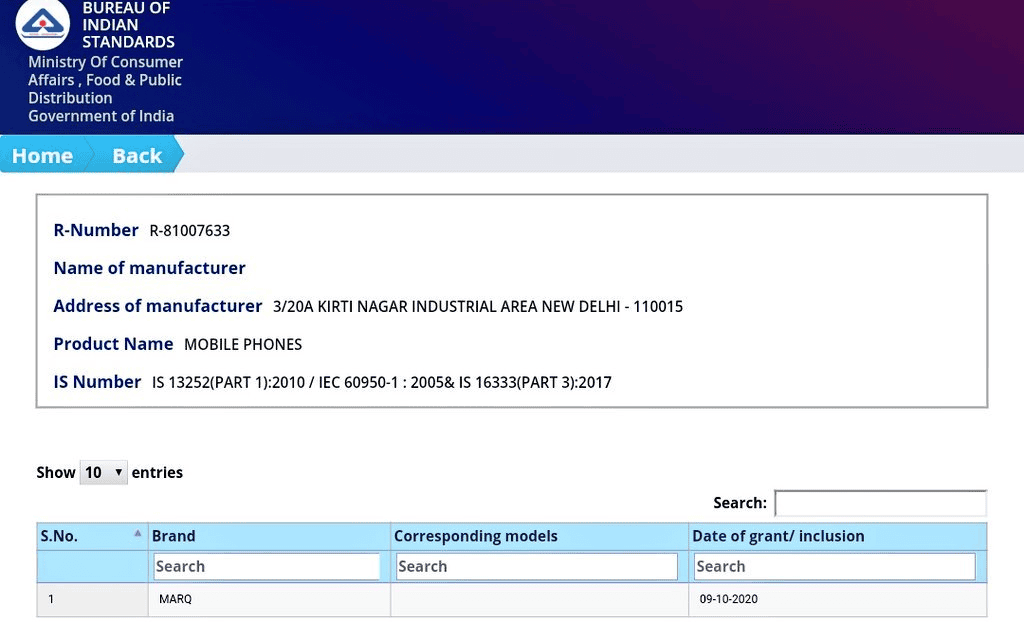1024x622 pixels.
Task: Click the Kirti Nagar manufacturer address text
Action: [x=477, y=307]
